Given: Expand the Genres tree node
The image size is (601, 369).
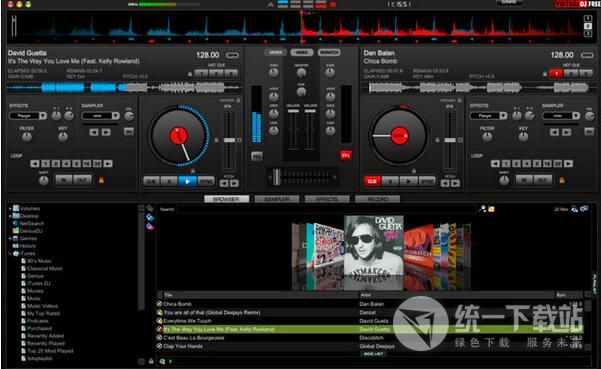Looking at the screenshot, I should pos(10,238).
